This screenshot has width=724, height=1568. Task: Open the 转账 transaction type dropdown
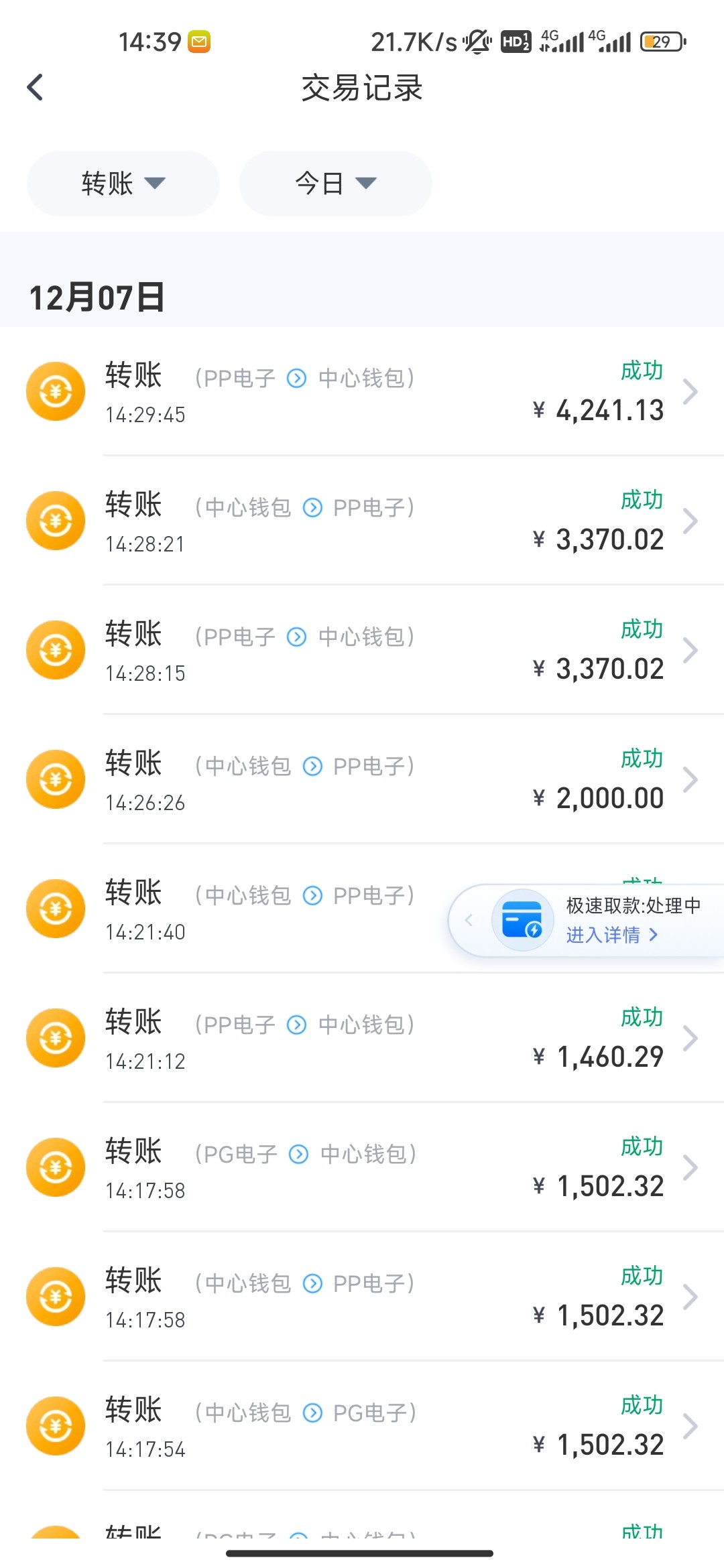(123, 183)
